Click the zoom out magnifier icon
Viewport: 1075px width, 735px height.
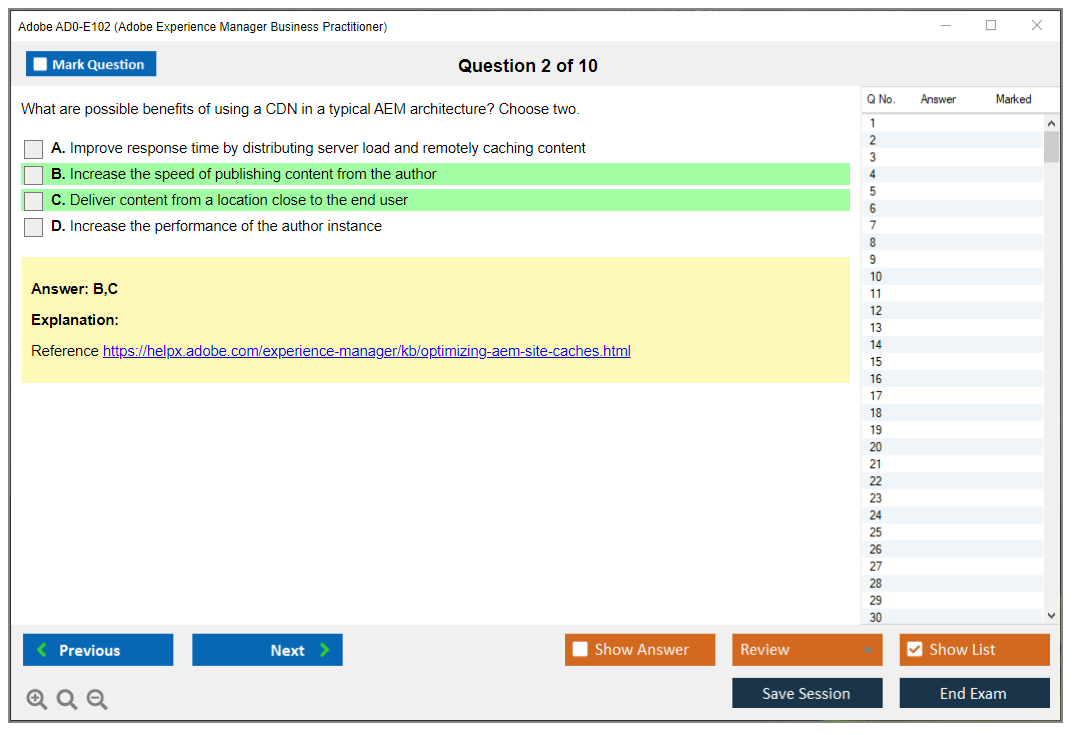coord(97,700)
